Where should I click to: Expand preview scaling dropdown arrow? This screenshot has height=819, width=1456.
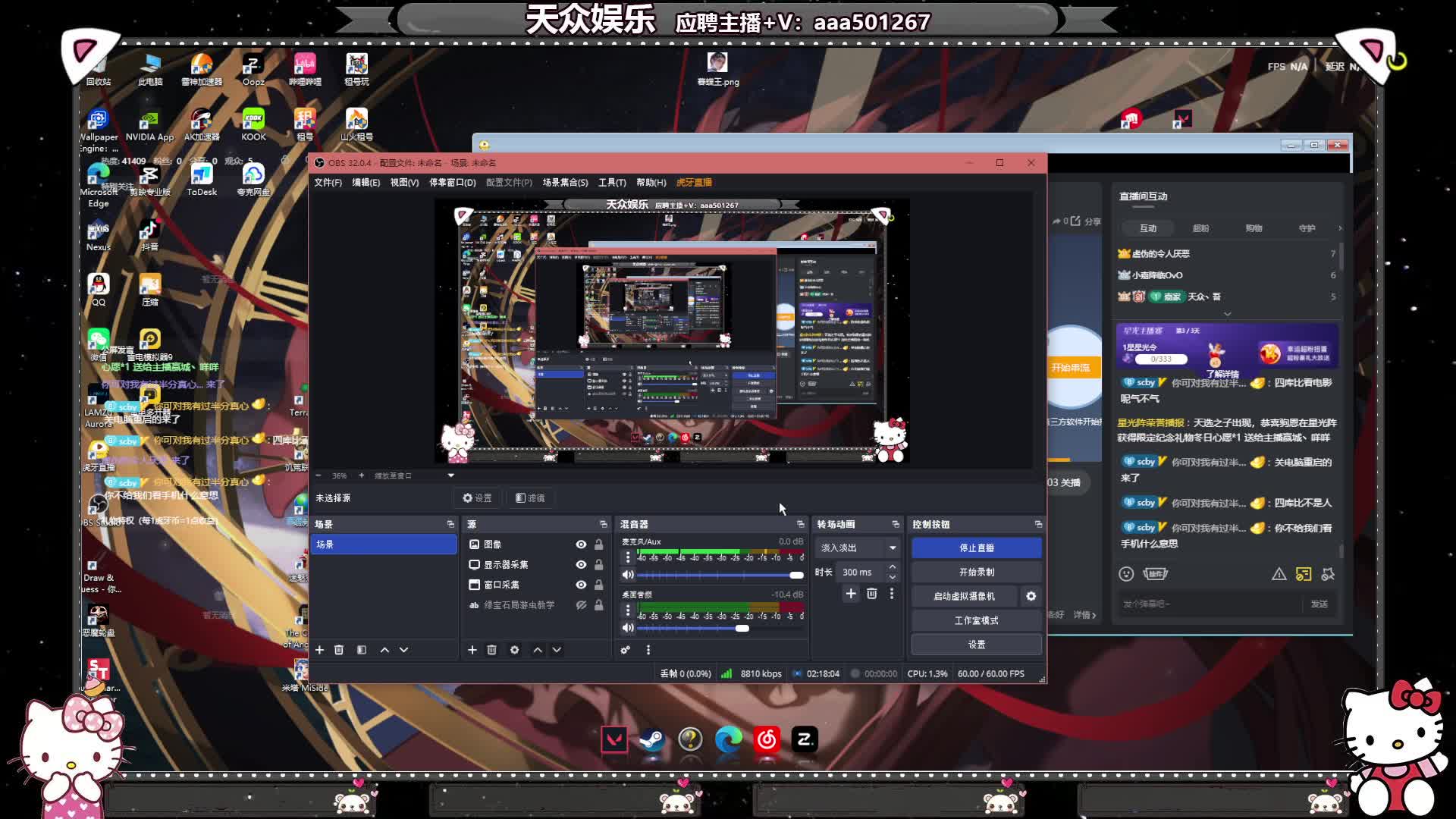450,475
